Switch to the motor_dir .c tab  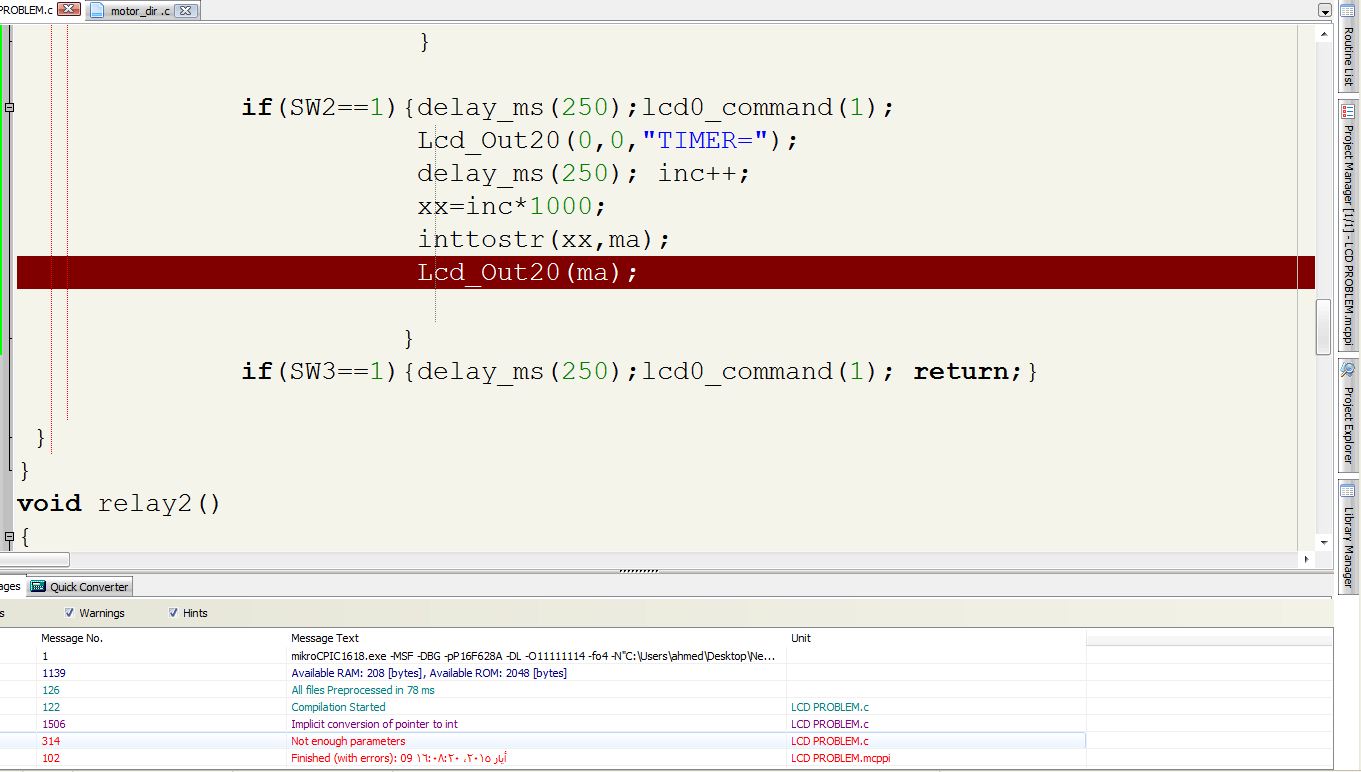click(144, 11)
